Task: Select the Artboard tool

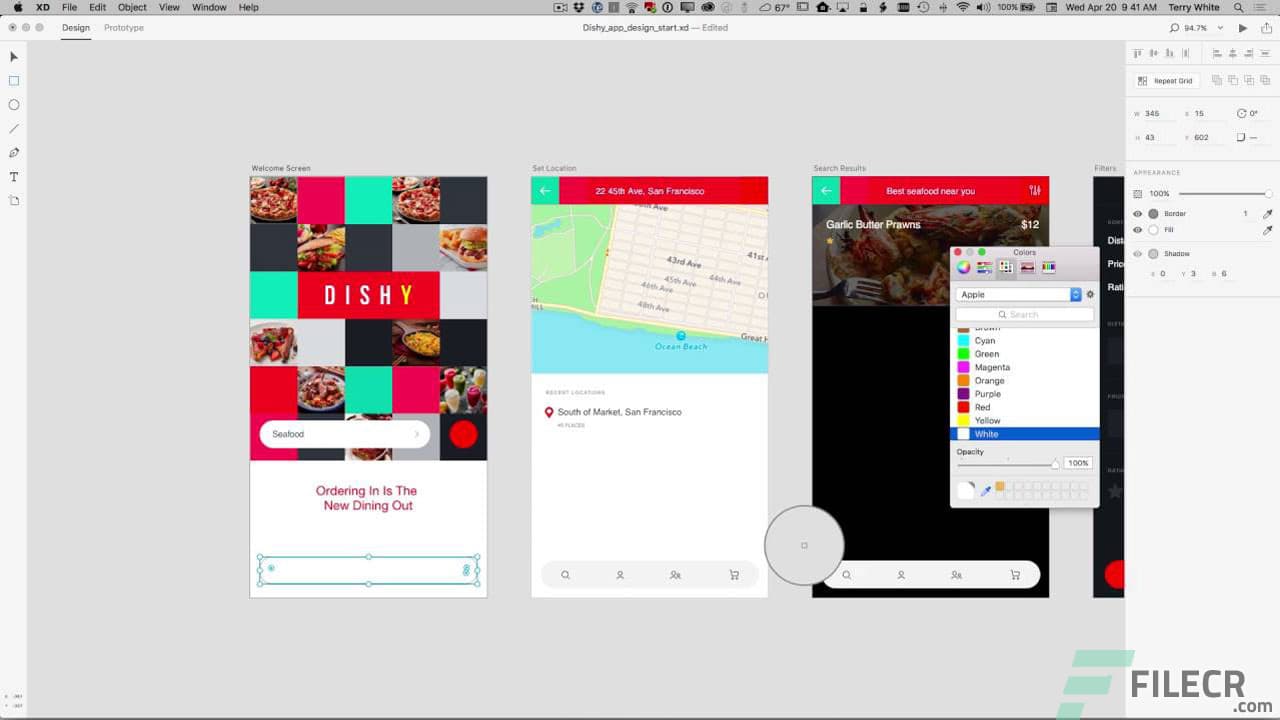Action: tap(13, 200)
